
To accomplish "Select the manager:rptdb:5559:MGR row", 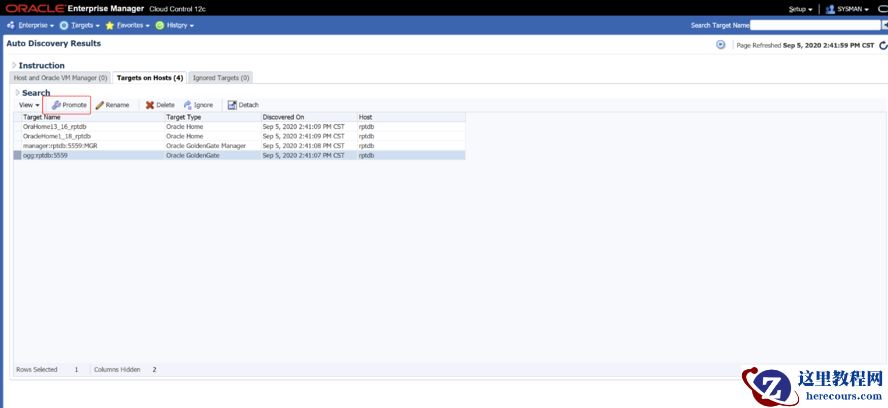I will 240,146.
